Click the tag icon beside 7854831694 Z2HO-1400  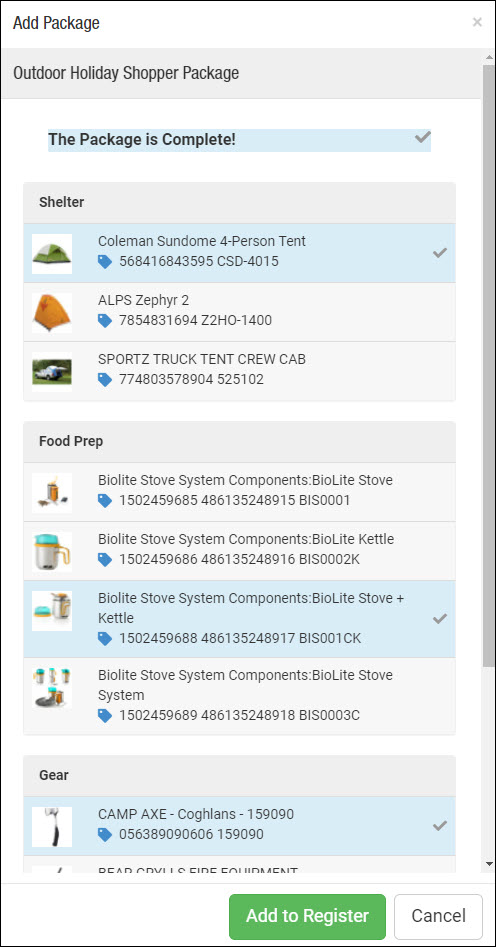point(105,321)
